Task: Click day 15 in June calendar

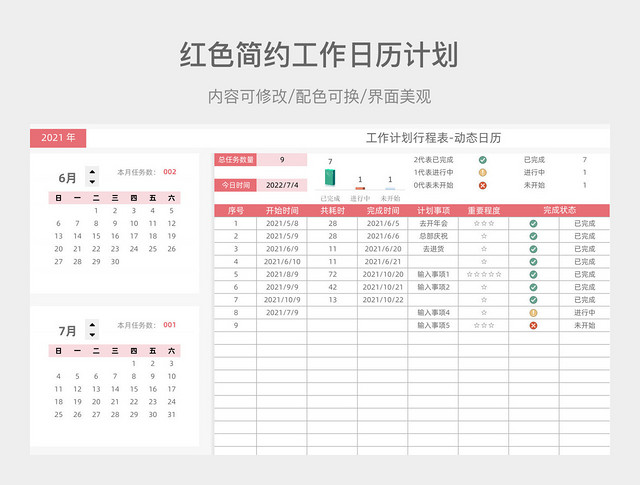Action: (x=96, y=236)
